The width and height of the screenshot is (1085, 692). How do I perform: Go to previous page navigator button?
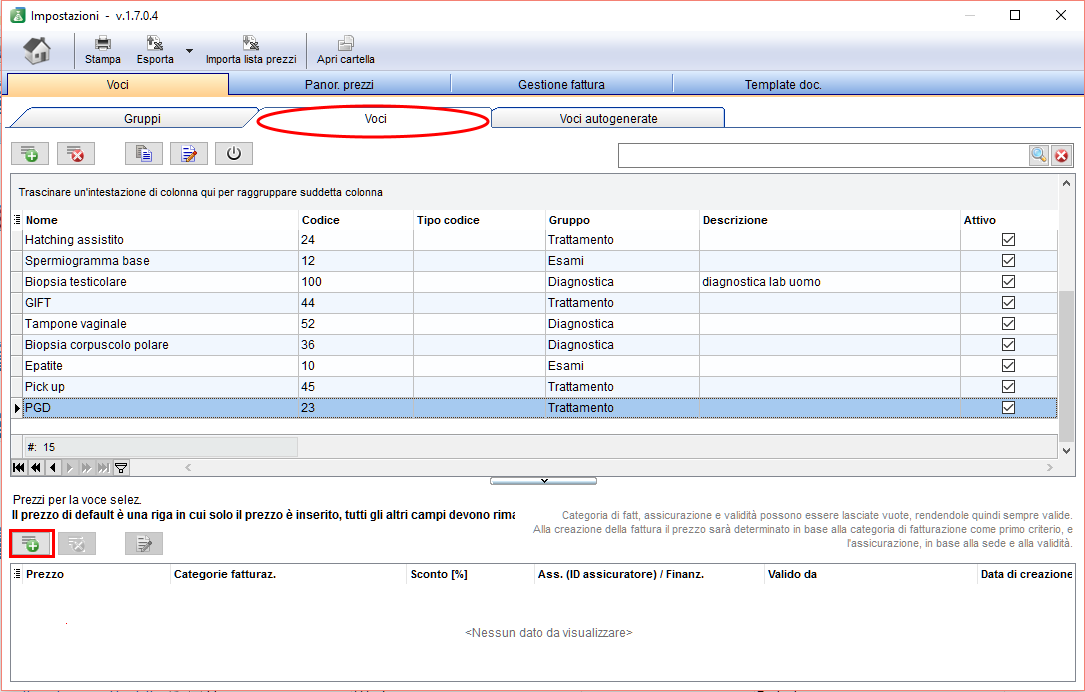coord(36,468)
